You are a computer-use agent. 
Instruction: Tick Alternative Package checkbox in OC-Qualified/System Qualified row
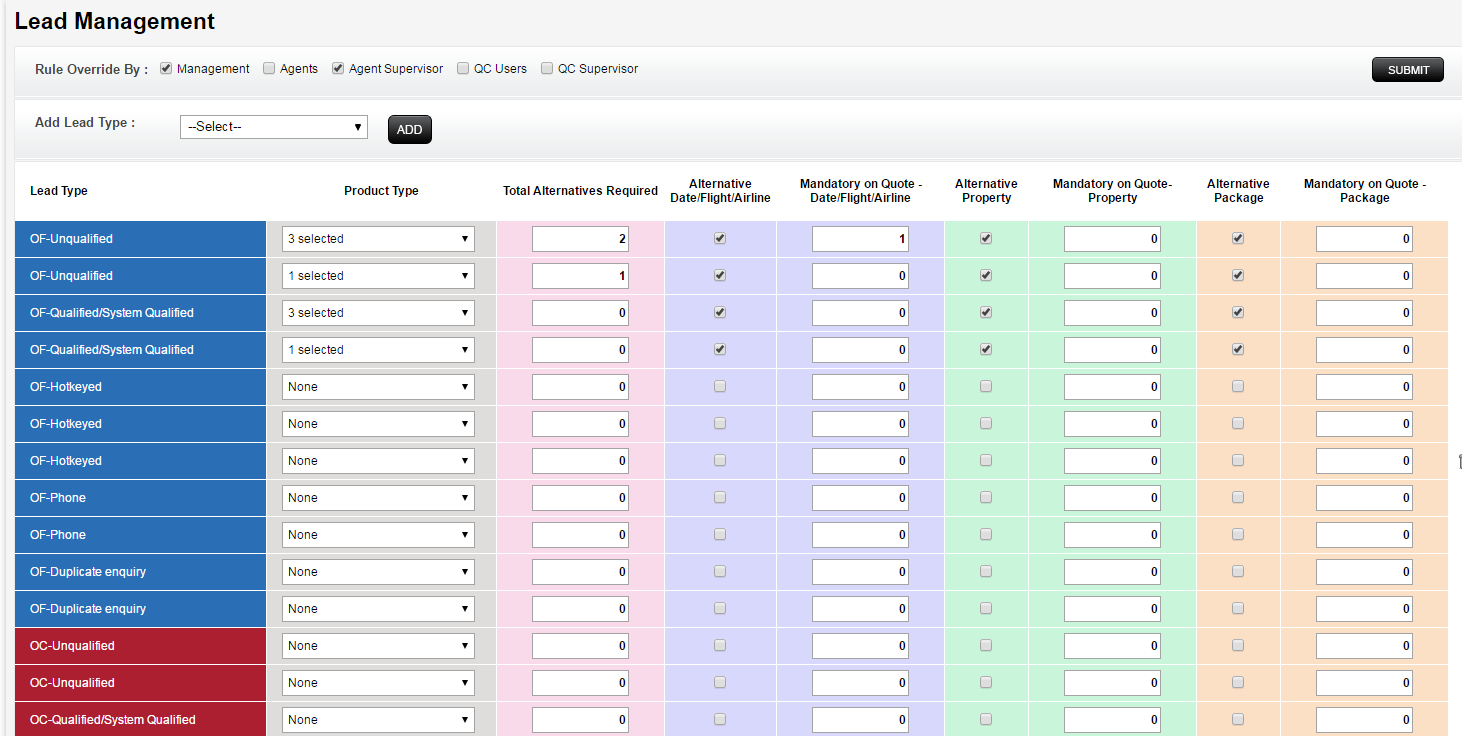(1238, 719)
